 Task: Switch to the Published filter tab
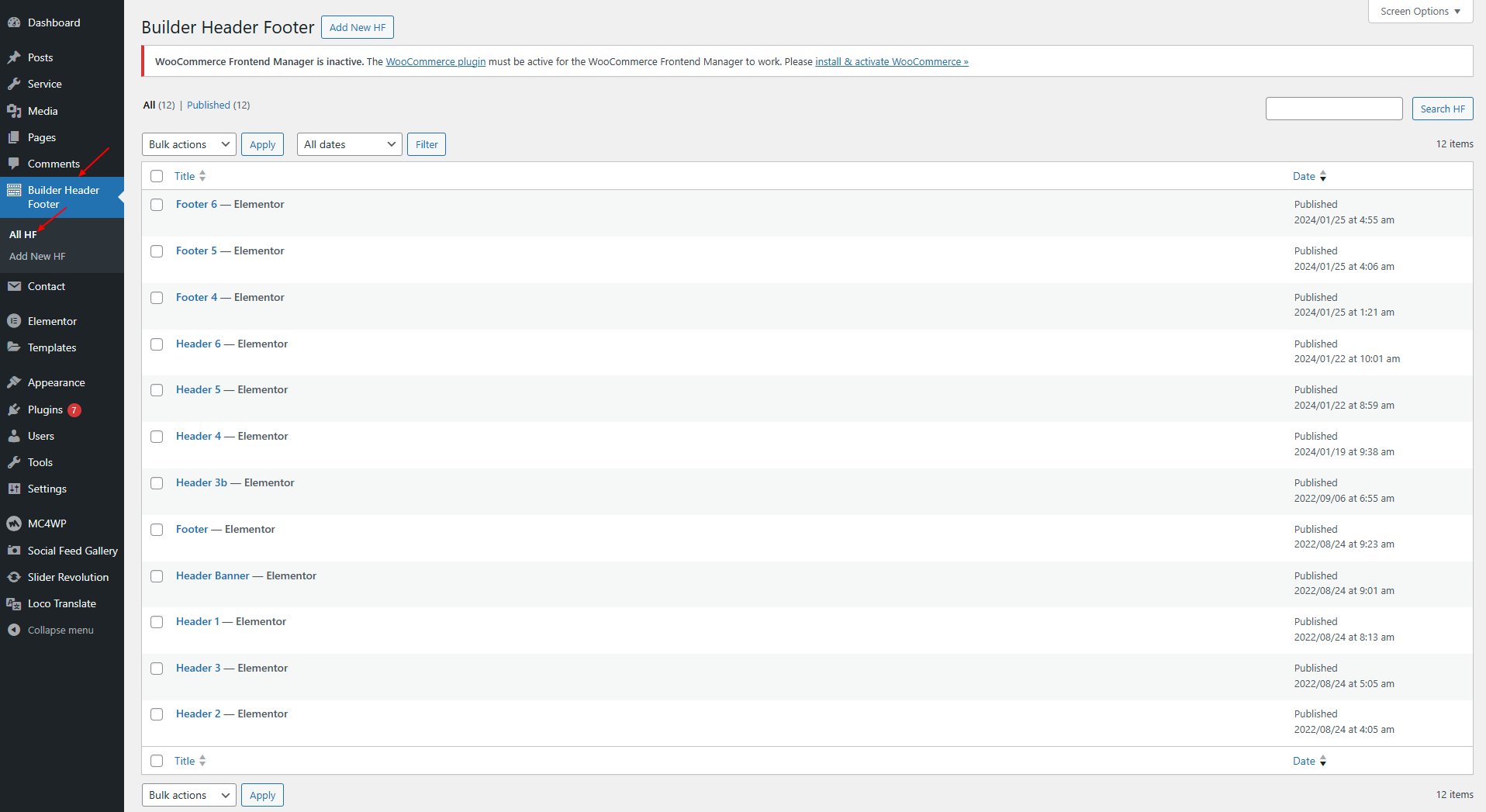click(209, 105)
